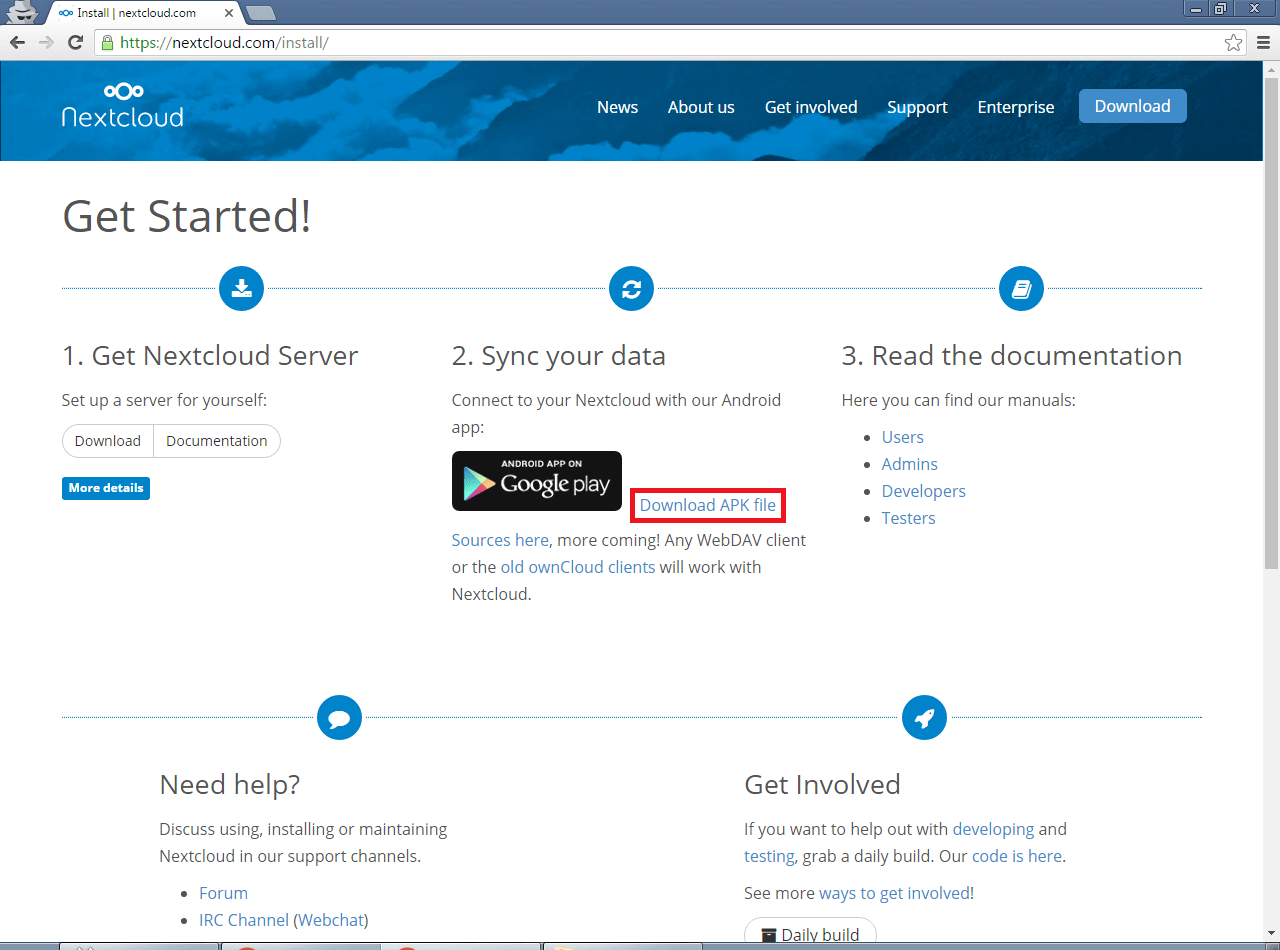Bookmark this page with the star icon

[x=1234, y=43]
